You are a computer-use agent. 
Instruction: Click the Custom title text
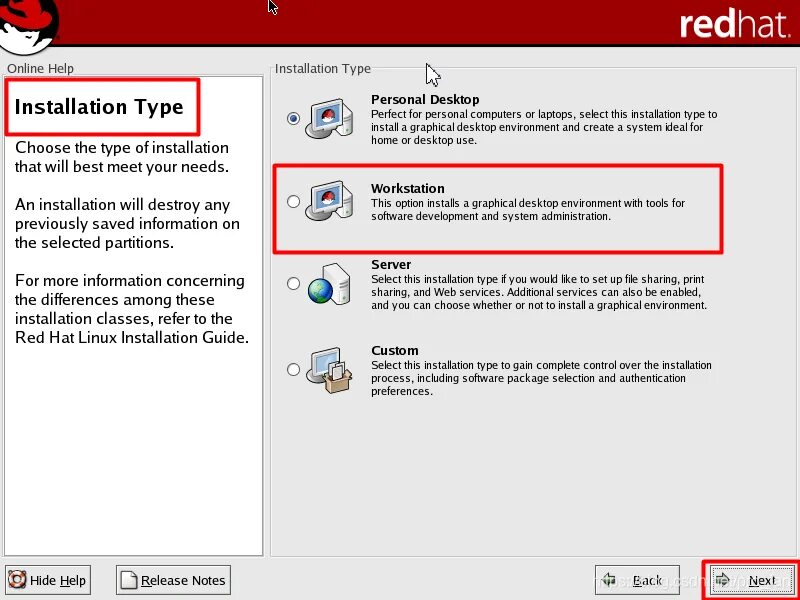point(394,351)
